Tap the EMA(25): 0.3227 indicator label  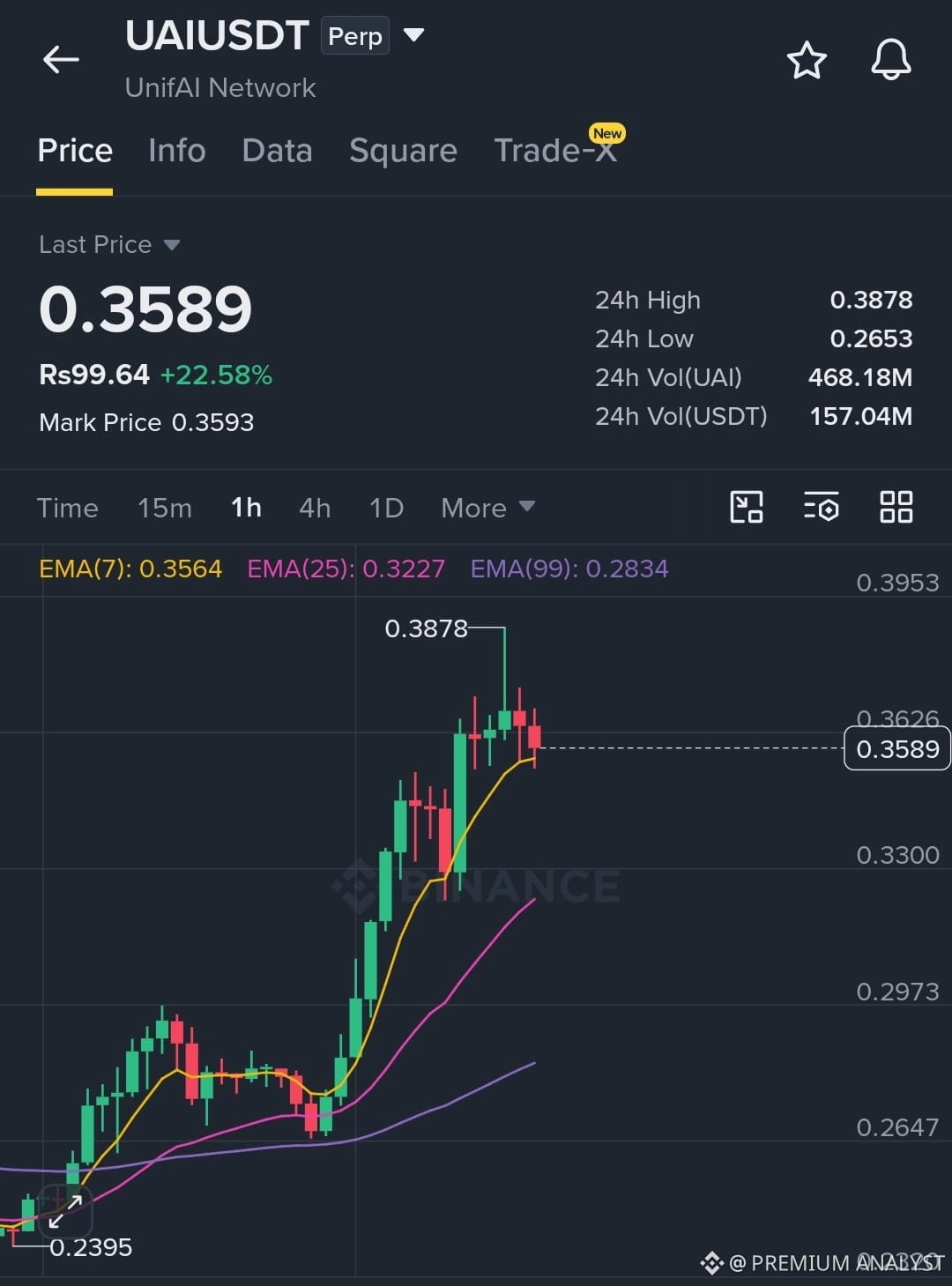[346, 569]
